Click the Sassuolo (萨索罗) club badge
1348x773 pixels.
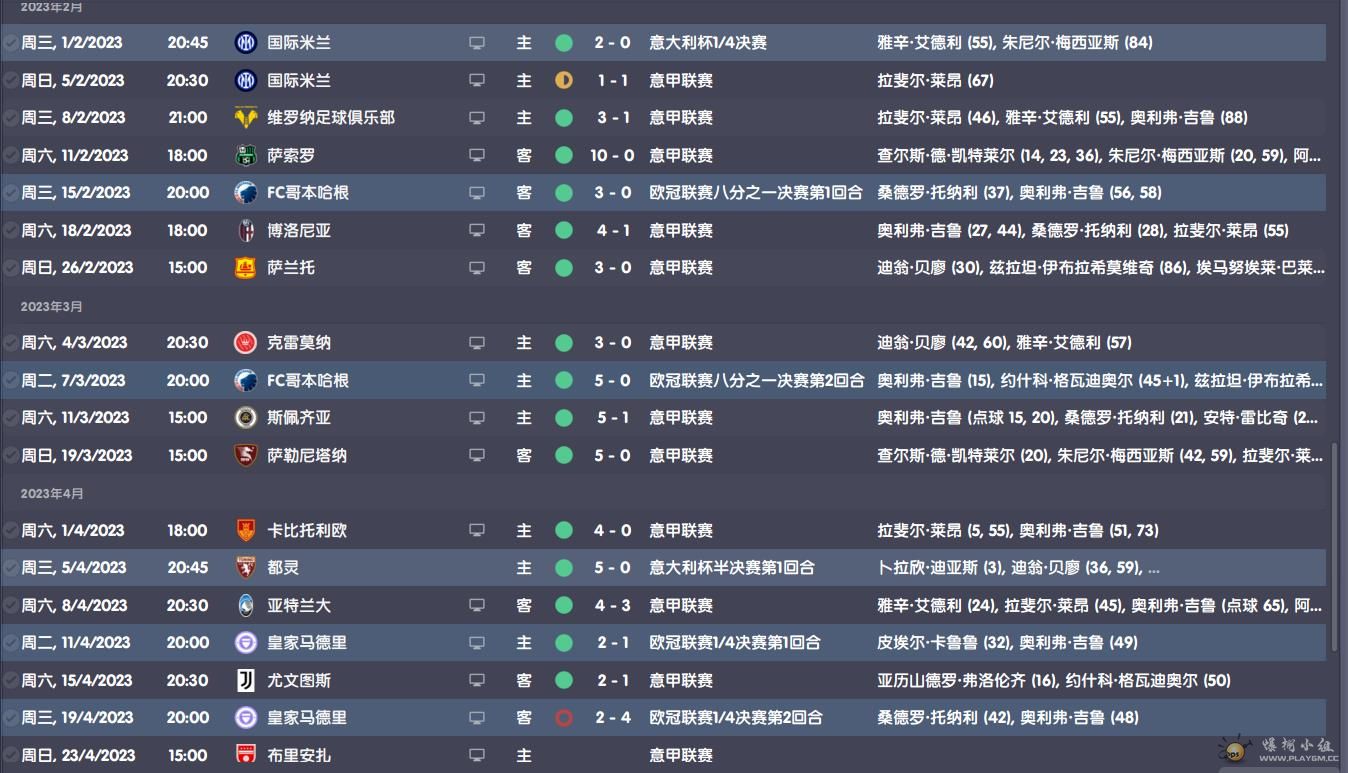coord(245,155)
